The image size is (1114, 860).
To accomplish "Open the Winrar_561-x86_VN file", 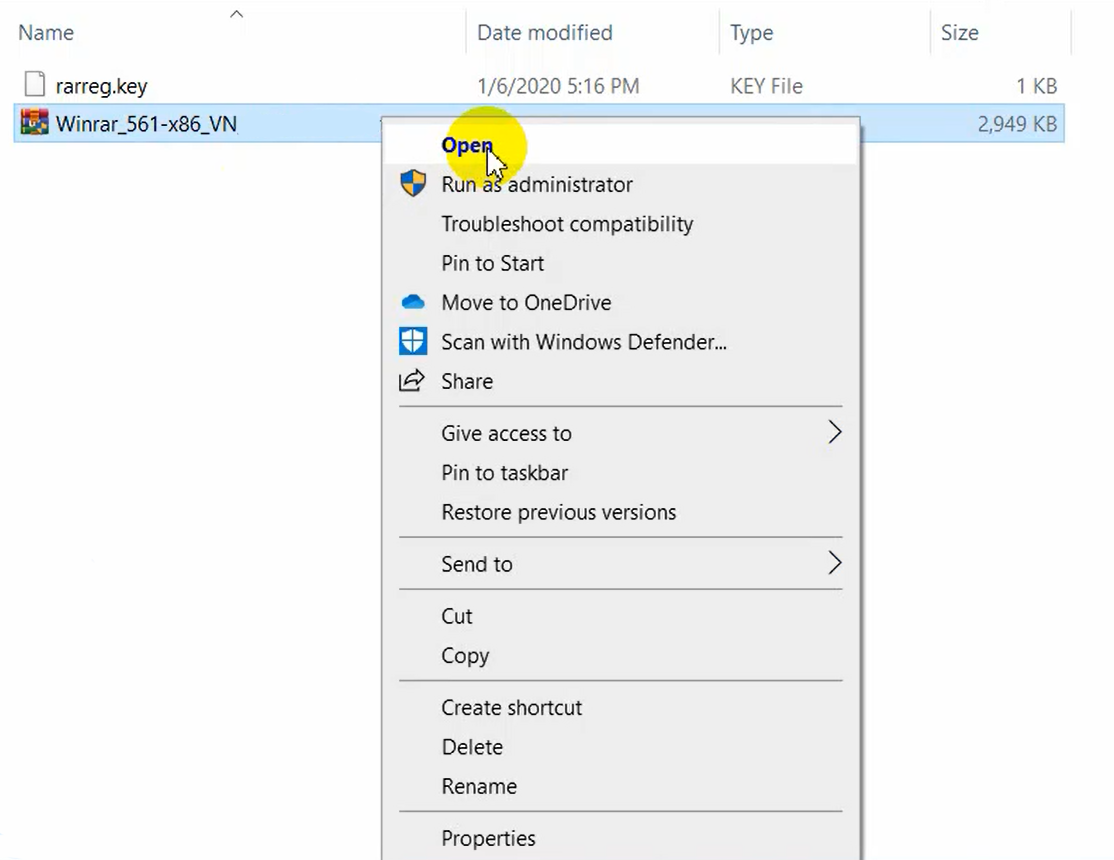I will [x=466, y=145].
